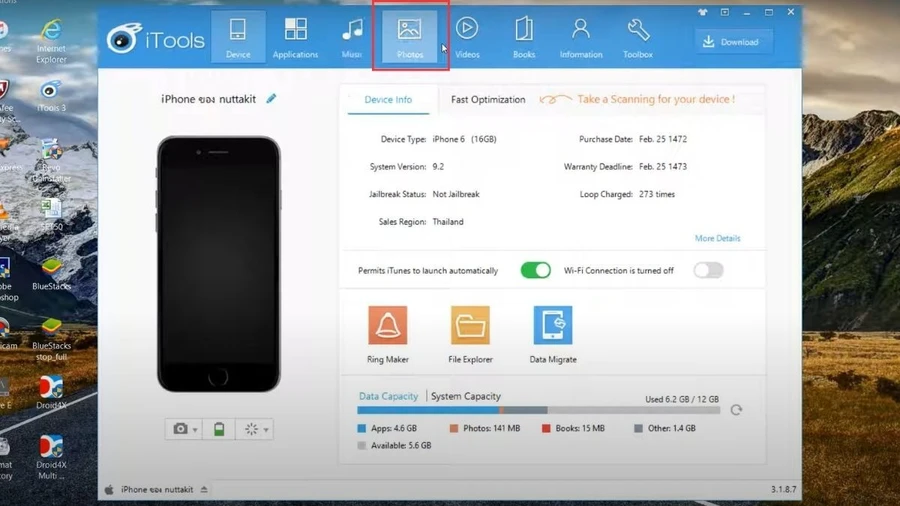This screenshot has height=506, width=900.
Task: Open iTools 3 desktop shortcut
Action: click(51, 96)
